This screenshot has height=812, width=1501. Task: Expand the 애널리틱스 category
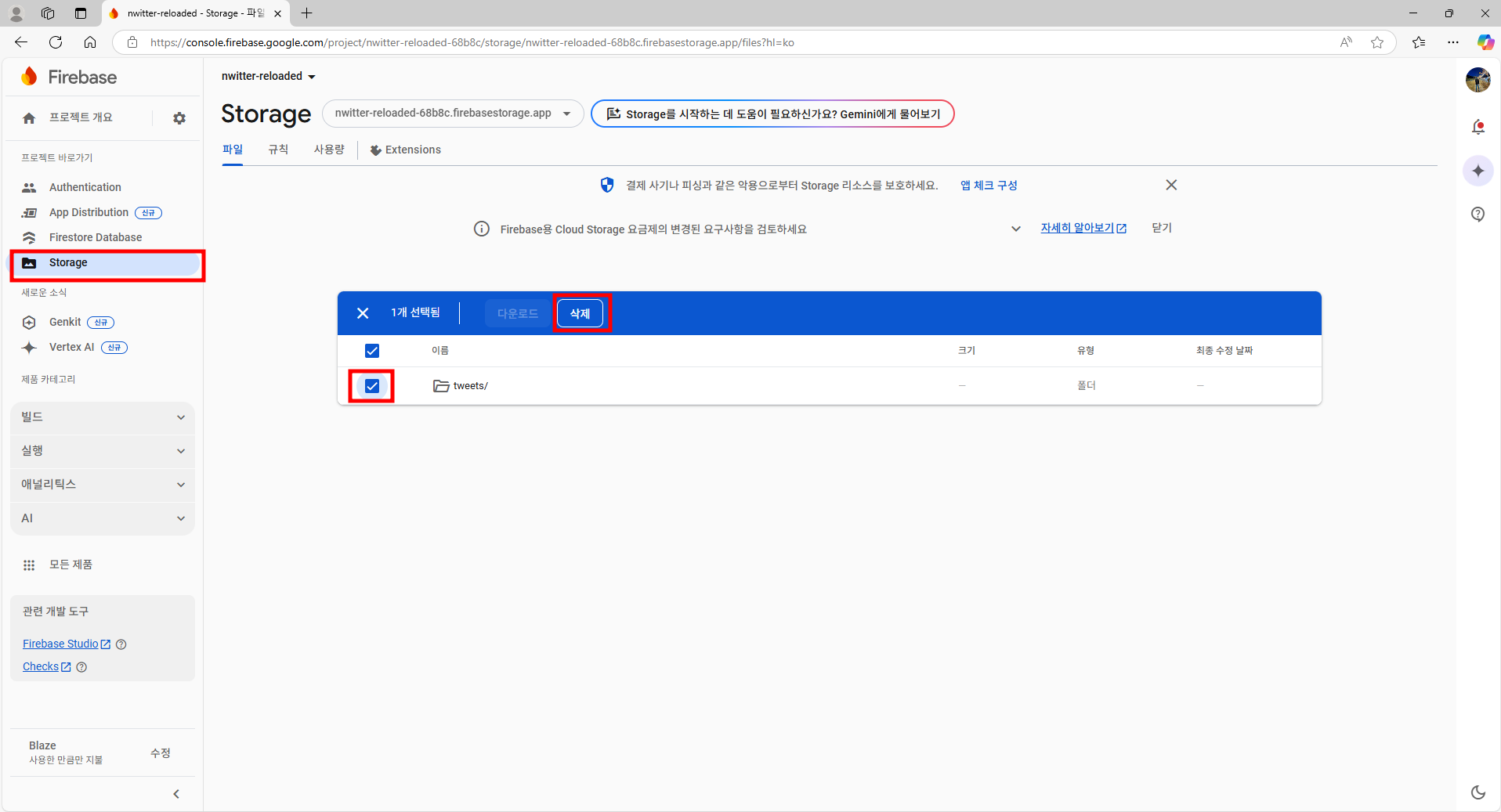tap(103, 485)
